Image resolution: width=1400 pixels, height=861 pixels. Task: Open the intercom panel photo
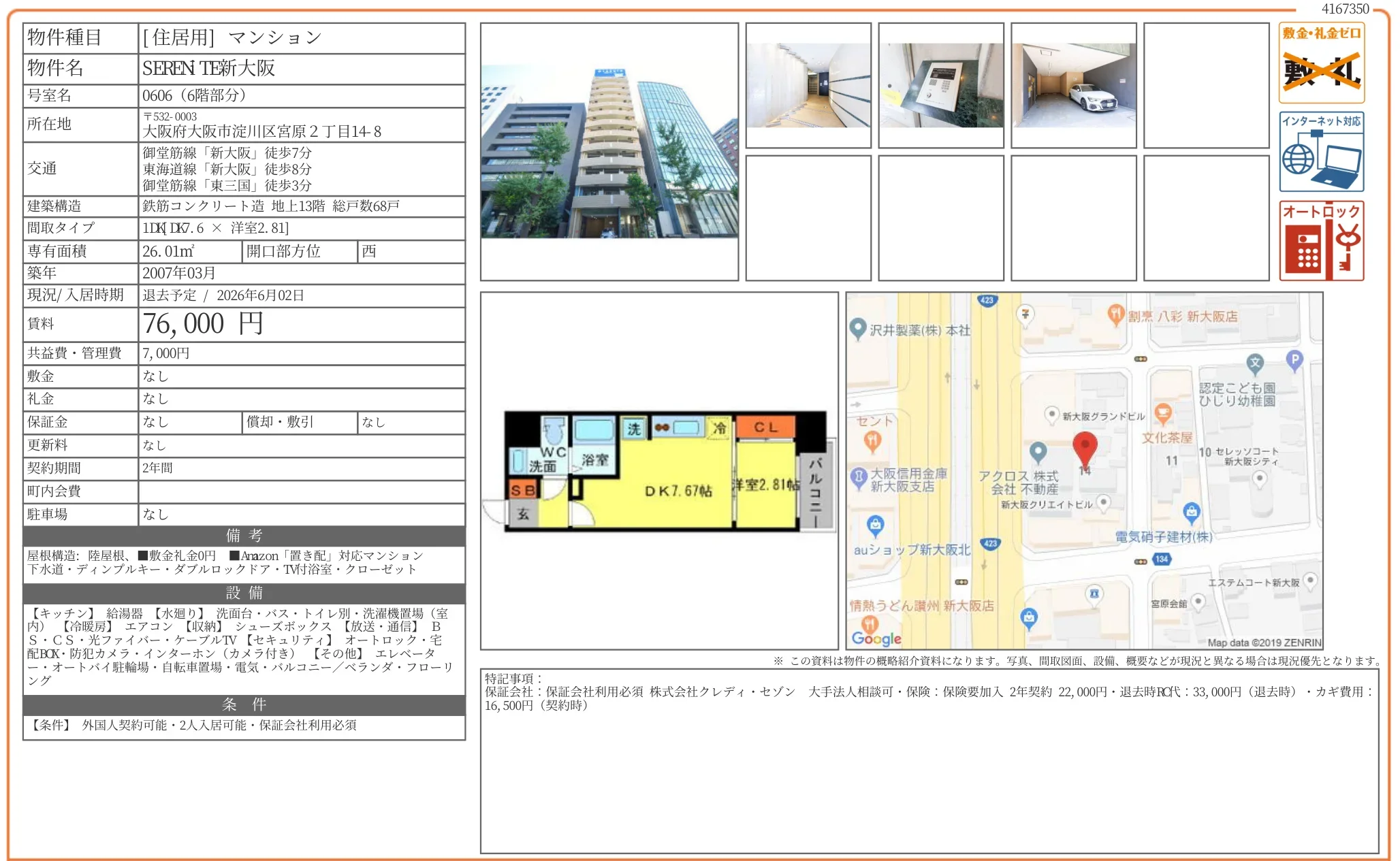942,85
